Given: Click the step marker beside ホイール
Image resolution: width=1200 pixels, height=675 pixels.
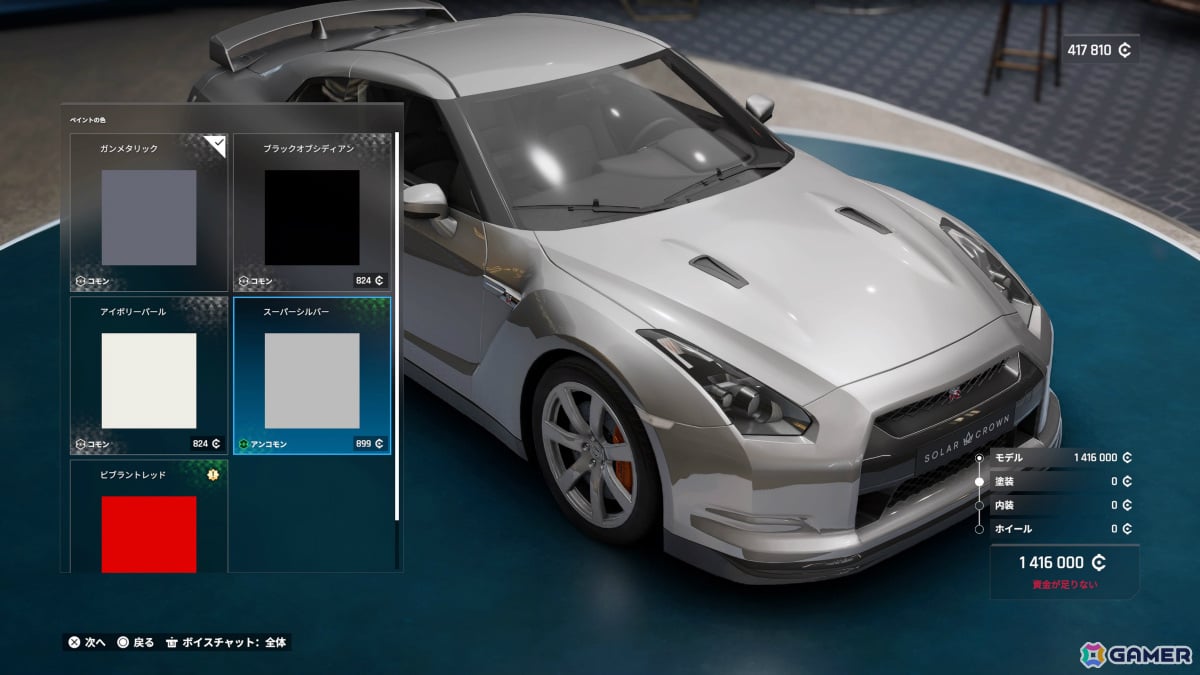Looking at the screenshot, I should (979, 529).
